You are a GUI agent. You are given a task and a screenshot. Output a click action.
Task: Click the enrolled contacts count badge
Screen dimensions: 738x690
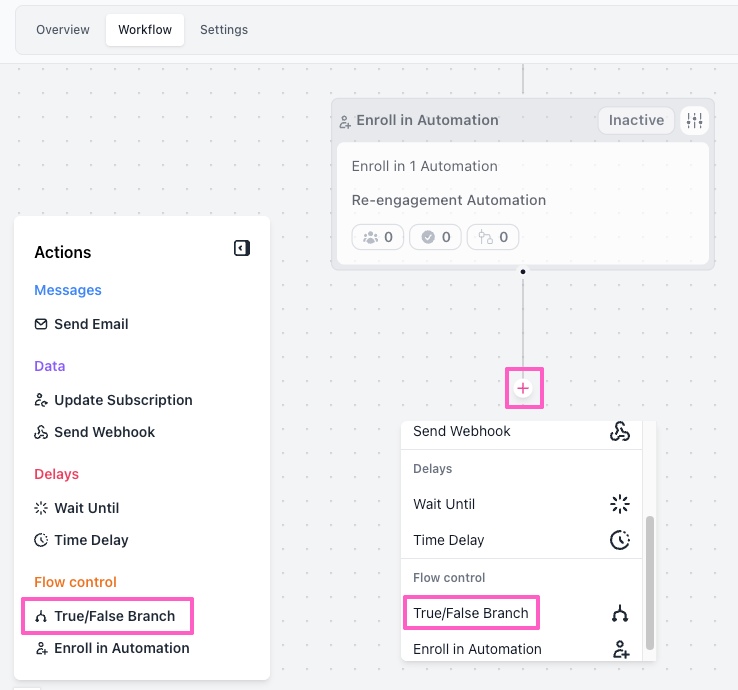[377, 237]
